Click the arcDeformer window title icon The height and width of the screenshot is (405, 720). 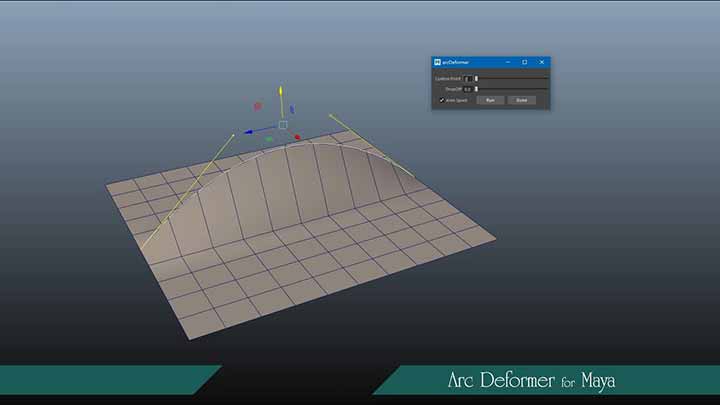click(x=437, y=62)
